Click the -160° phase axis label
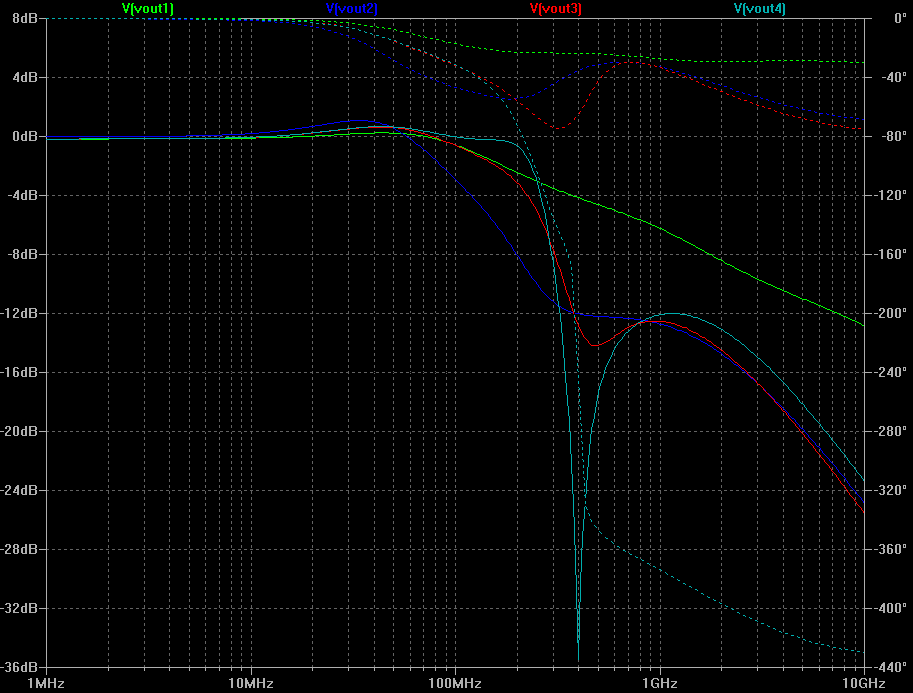This screenshot has height=693, width=913. pos(890,254)
